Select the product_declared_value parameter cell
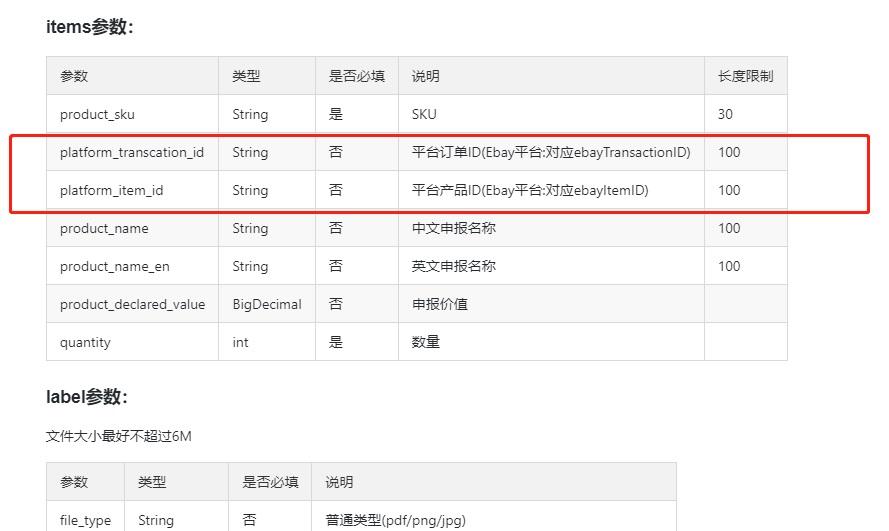The image size is (889, 531). click(x=132, y=304)
